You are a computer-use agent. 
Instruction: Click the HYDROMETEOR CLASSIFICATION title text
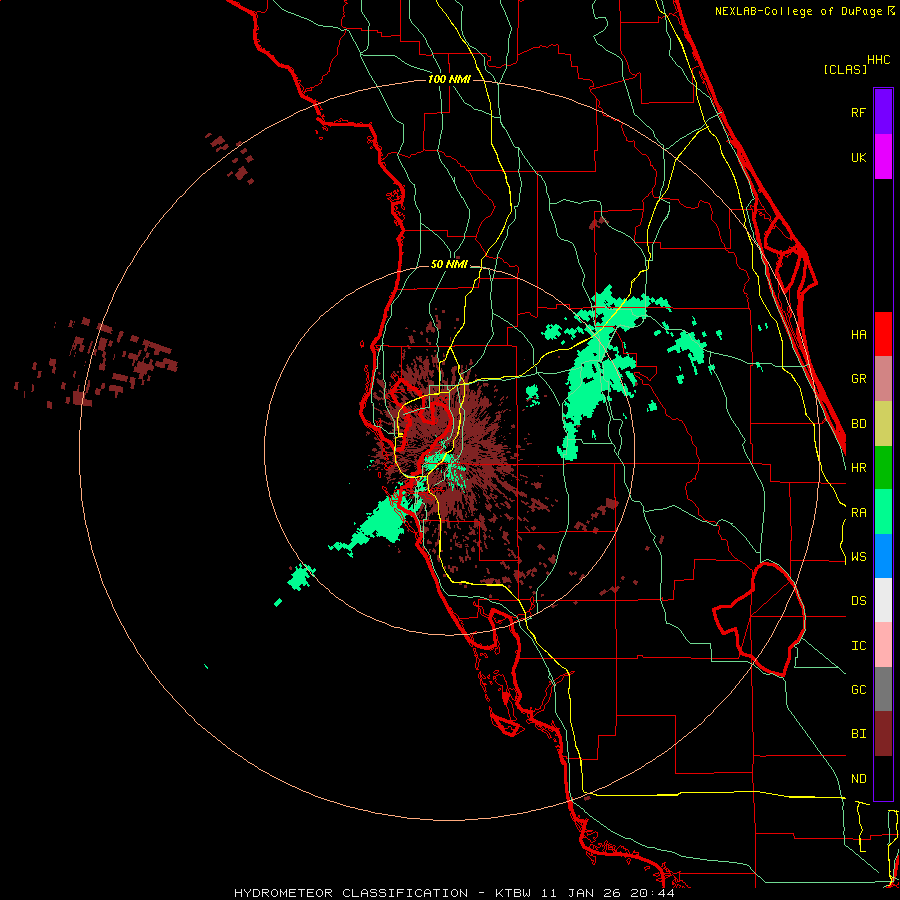(351, 893)
